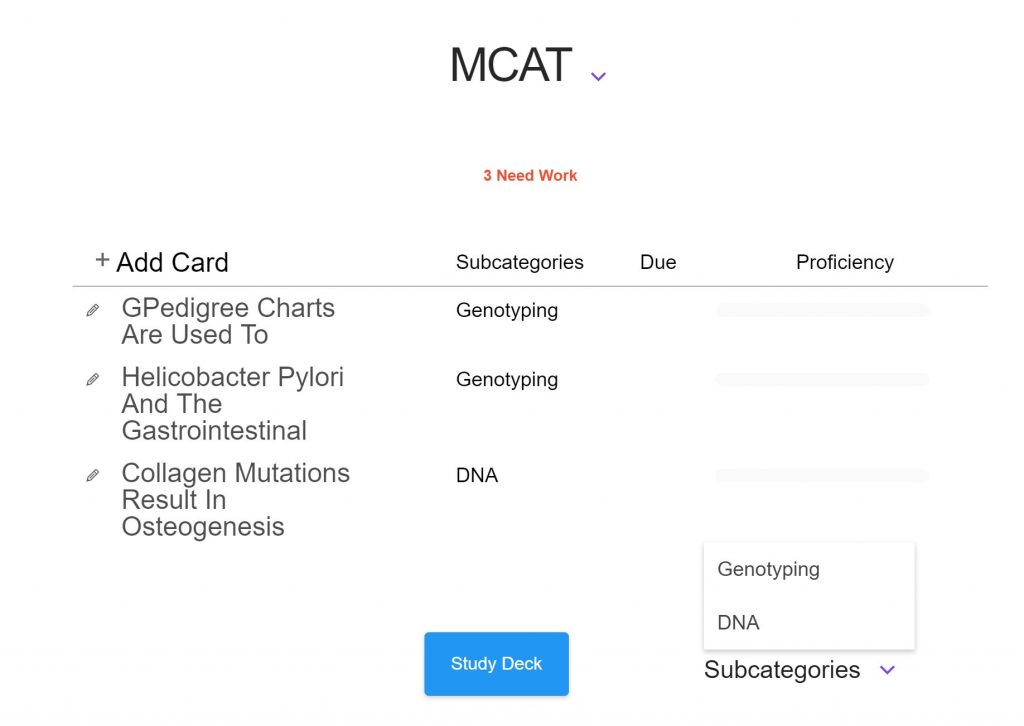
Task: Click the edit pencil for Helicobacter Pylori card
Action: [93, 379]
